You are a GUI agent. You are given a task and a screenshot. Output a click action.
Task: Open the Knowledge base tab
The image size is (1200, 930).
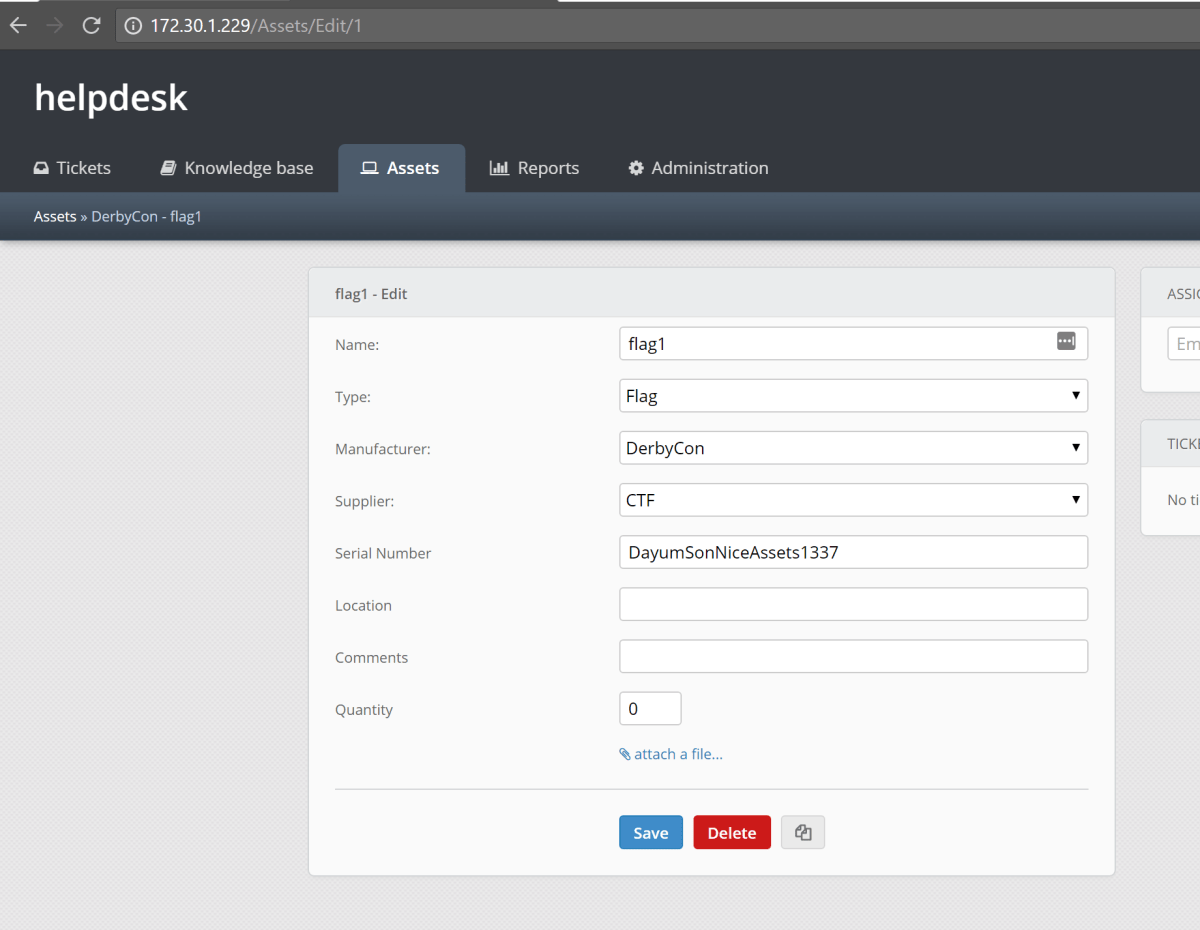tap(237, 168)
